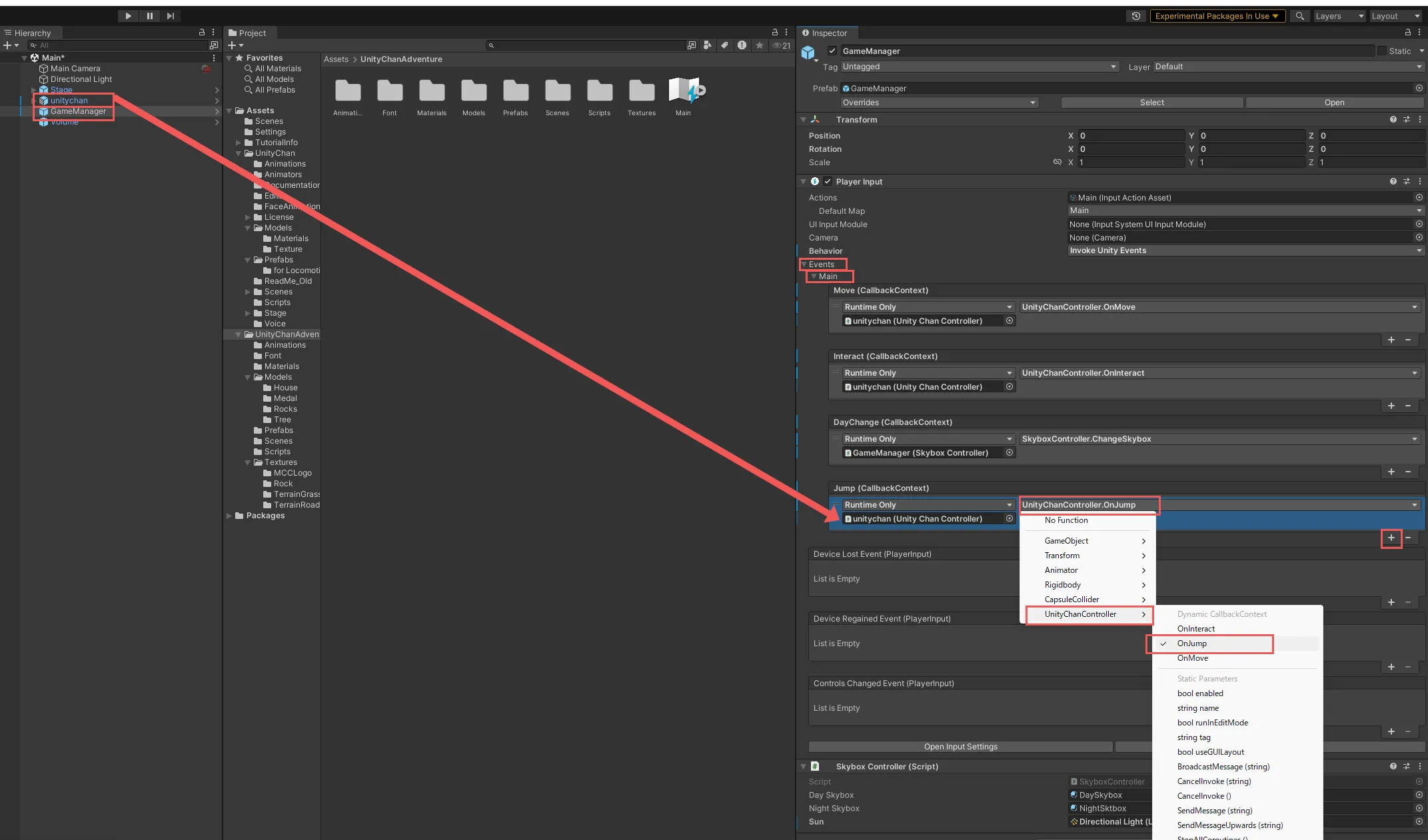
Task: Click the Play button in toolbar
Action: [x=128, y=16]
